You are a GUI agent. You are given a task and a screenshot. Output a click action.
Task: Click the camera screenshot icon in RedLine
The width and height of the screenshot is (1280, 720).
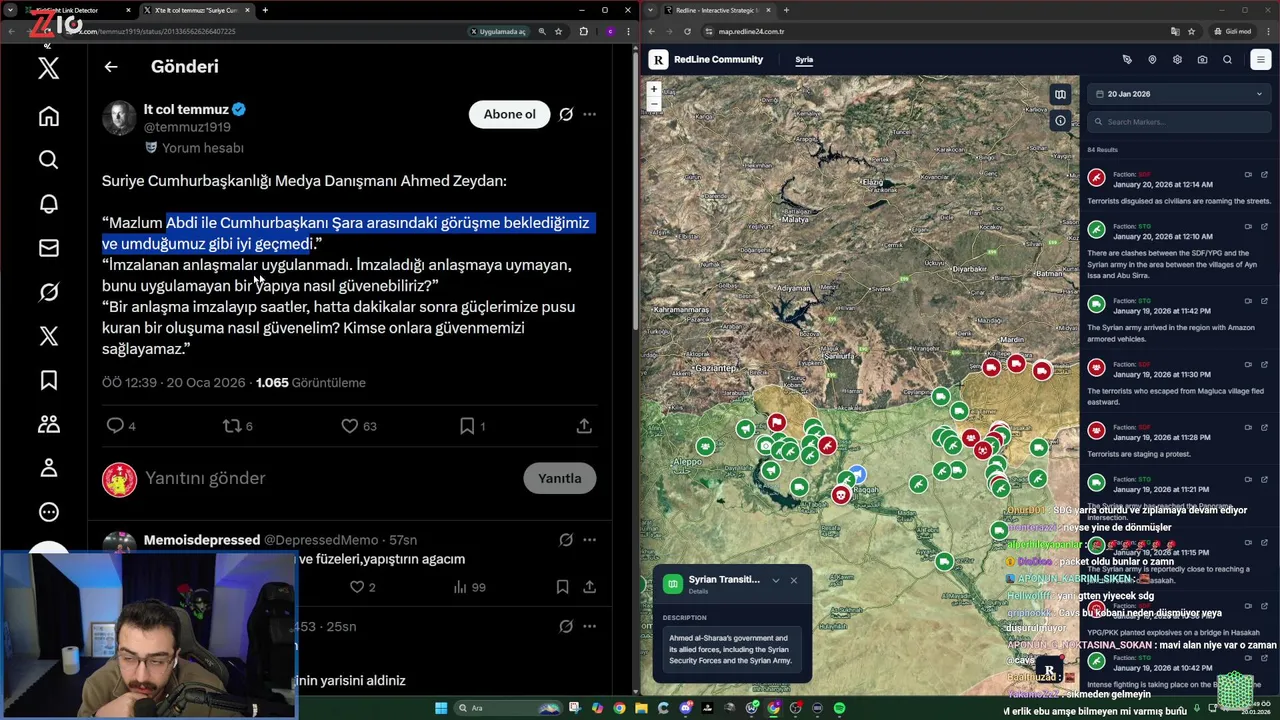(1202, 60)
